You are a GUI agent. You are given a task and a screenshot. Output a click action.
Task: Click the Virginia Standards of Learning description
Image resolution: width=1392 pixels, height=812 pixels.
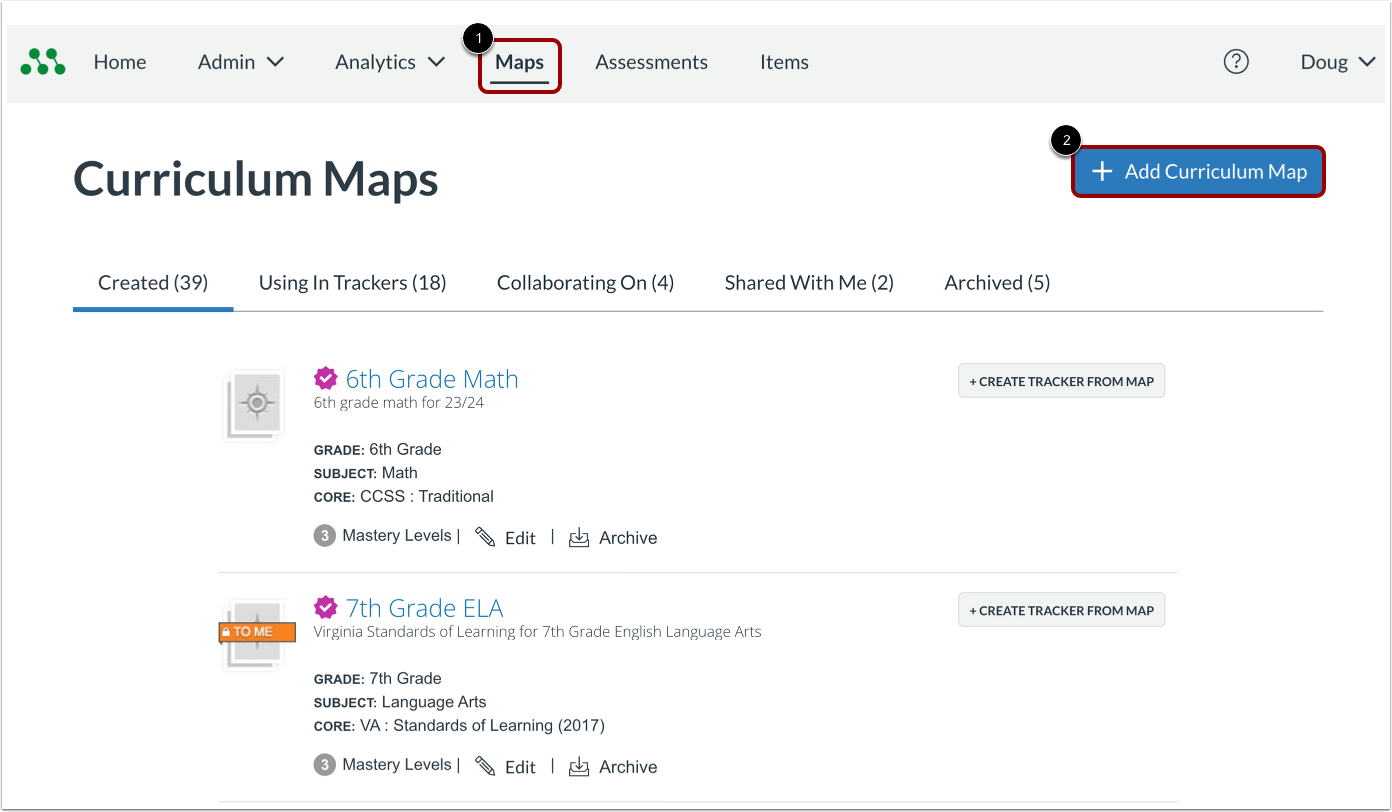(537, 632)
